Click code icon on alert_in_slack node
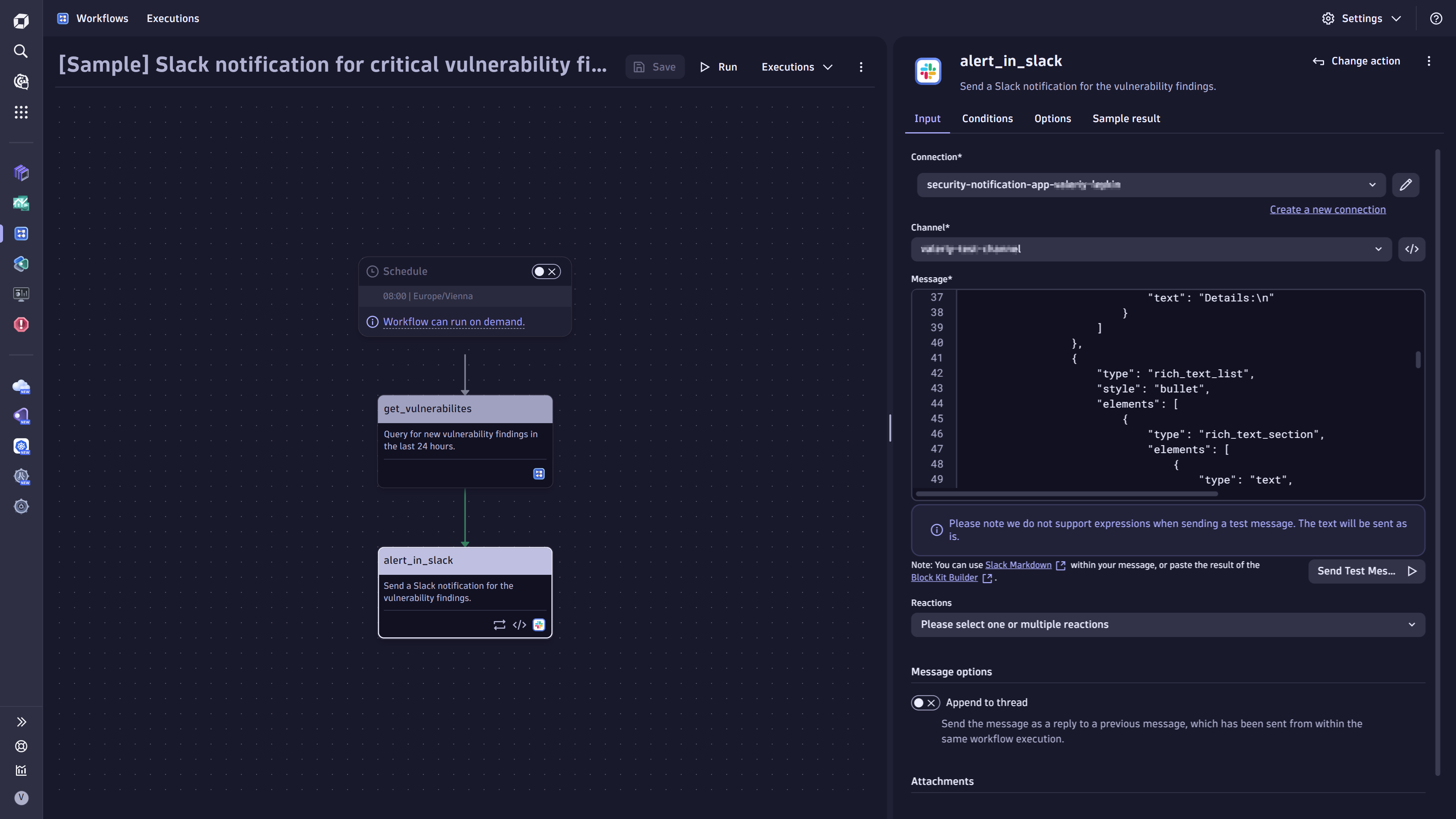The width and height of the screenshot is (1456, 819). 519,624
